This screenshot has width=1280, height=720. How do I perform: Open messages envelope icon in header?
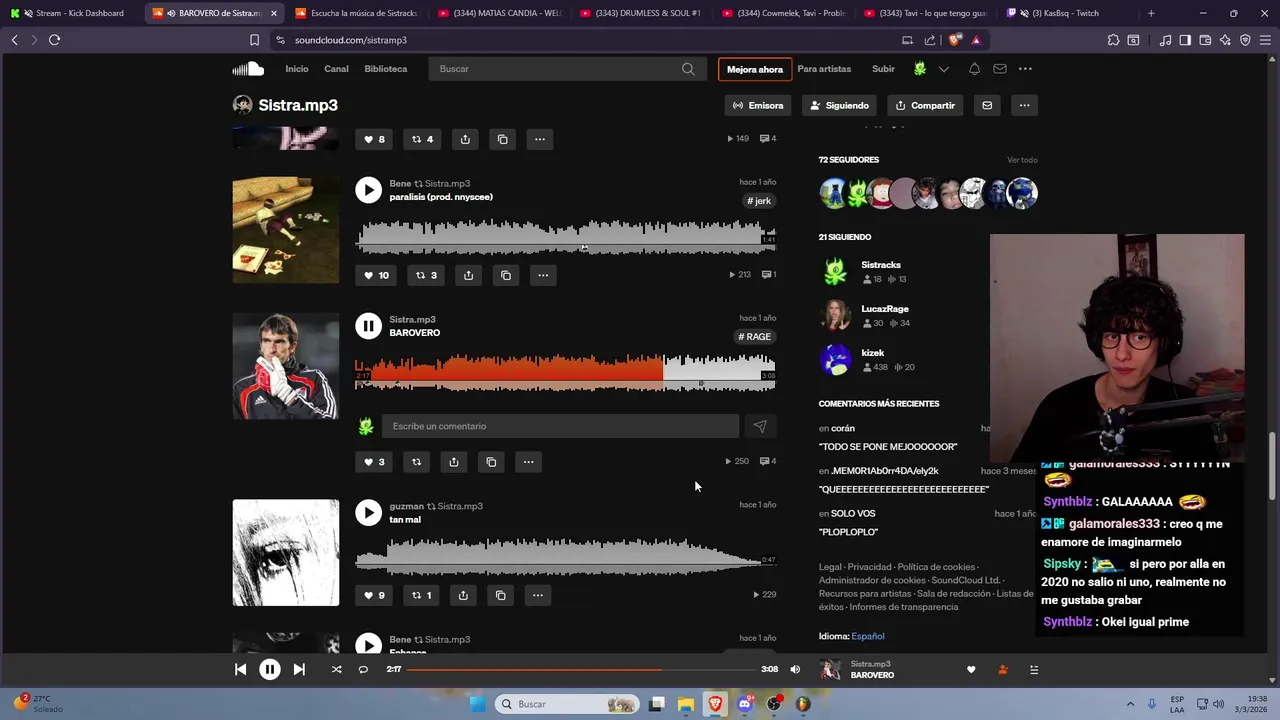[1000, 69]
